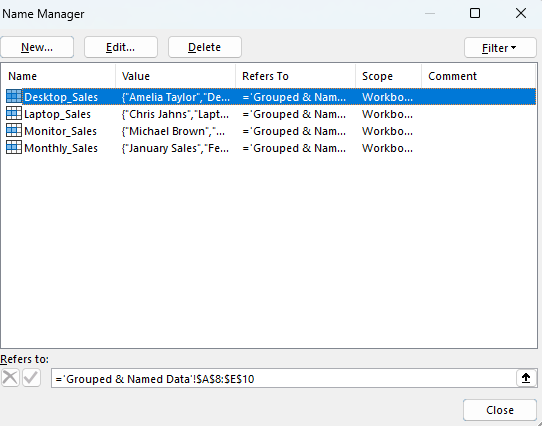This screenshot has height=426, width=542.
Task: Delete the selected name
Action: (205, 47)
